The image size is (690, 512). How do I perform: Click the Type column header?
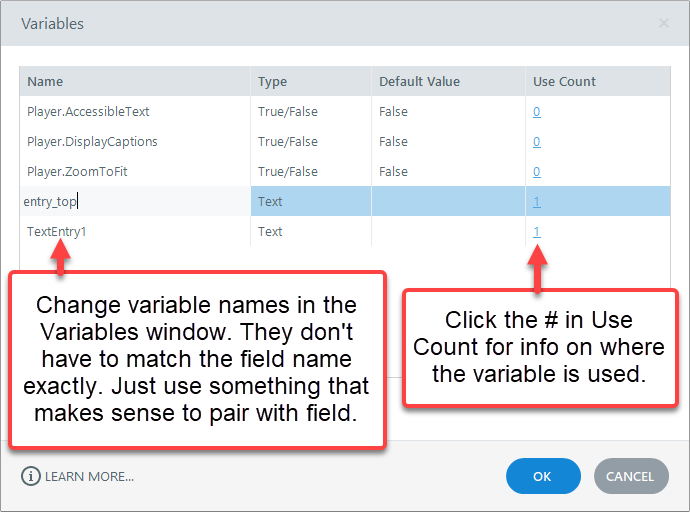pyautogui.click(x=272, y=82)
